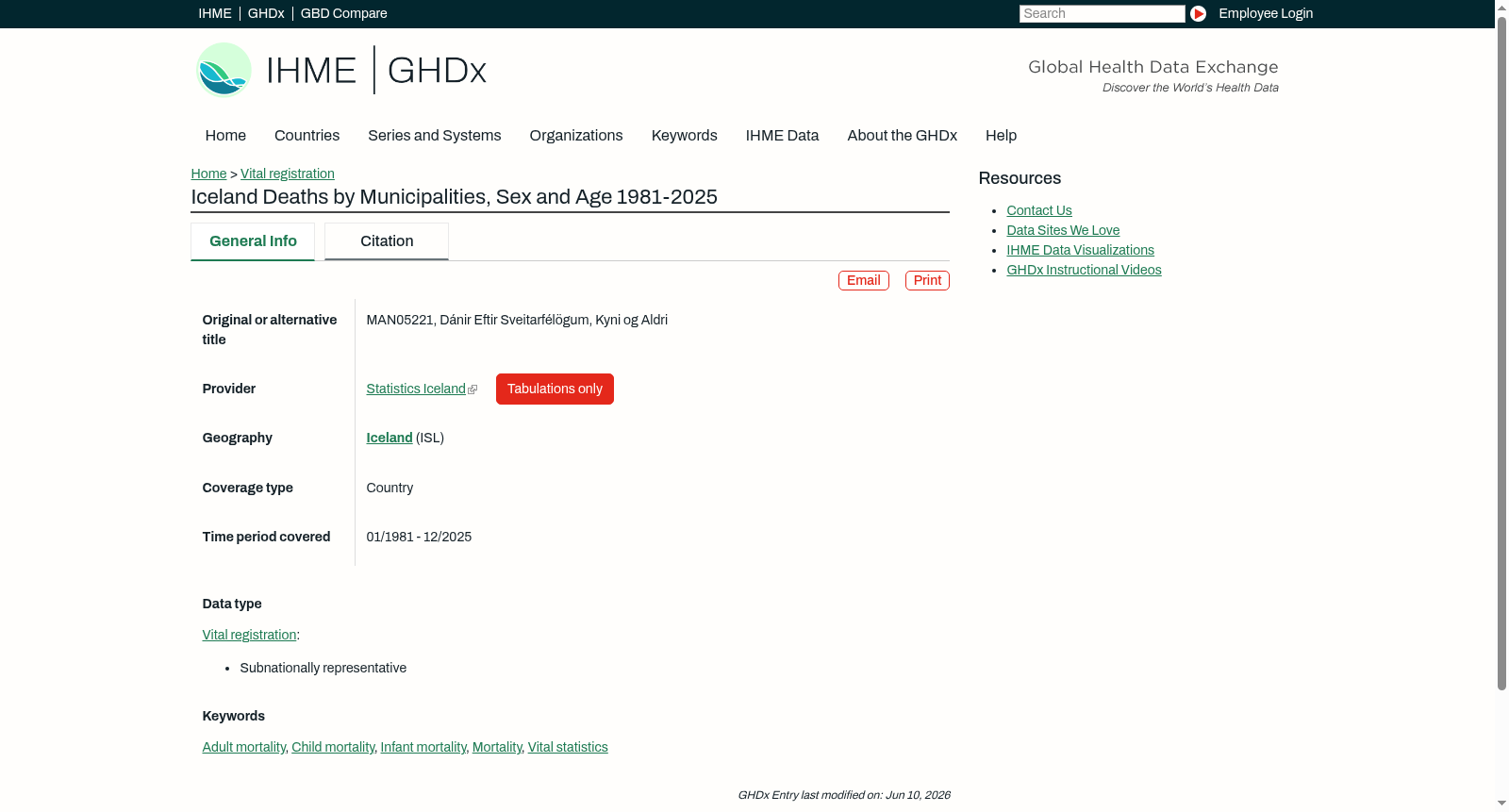The width and height of the screenshot is (1509, 812).
Task: Click 'GHDx Entry last modified on: Jun 10, 2026'
Action: (844, 796)
